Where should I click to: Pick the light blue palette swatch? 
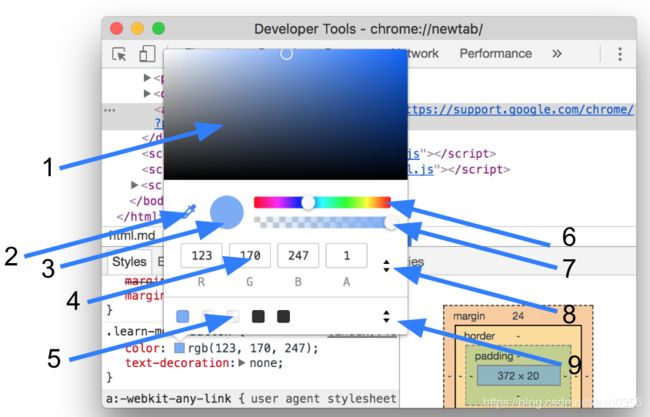tap(183, 317)
